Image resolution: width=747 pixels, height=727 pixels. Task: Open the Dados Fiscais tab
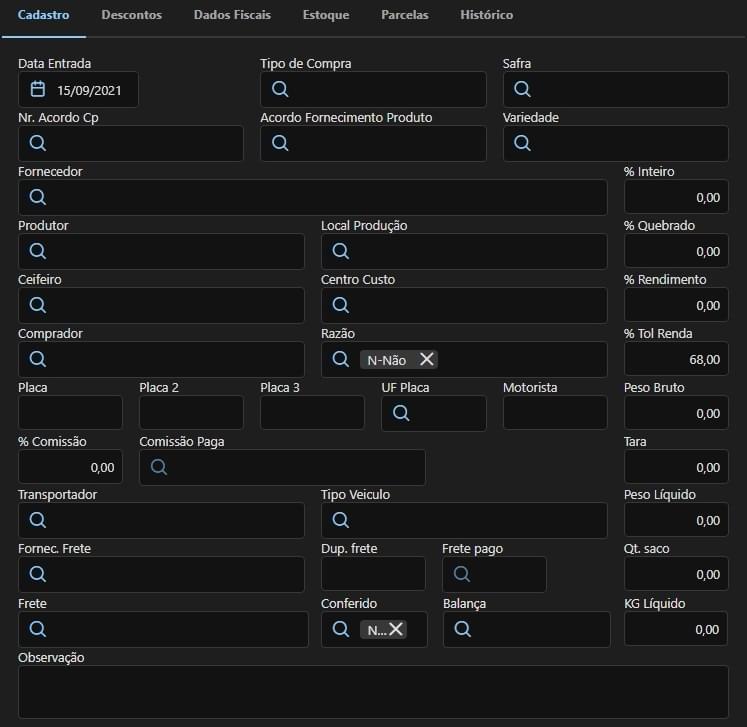coord(232,16)
